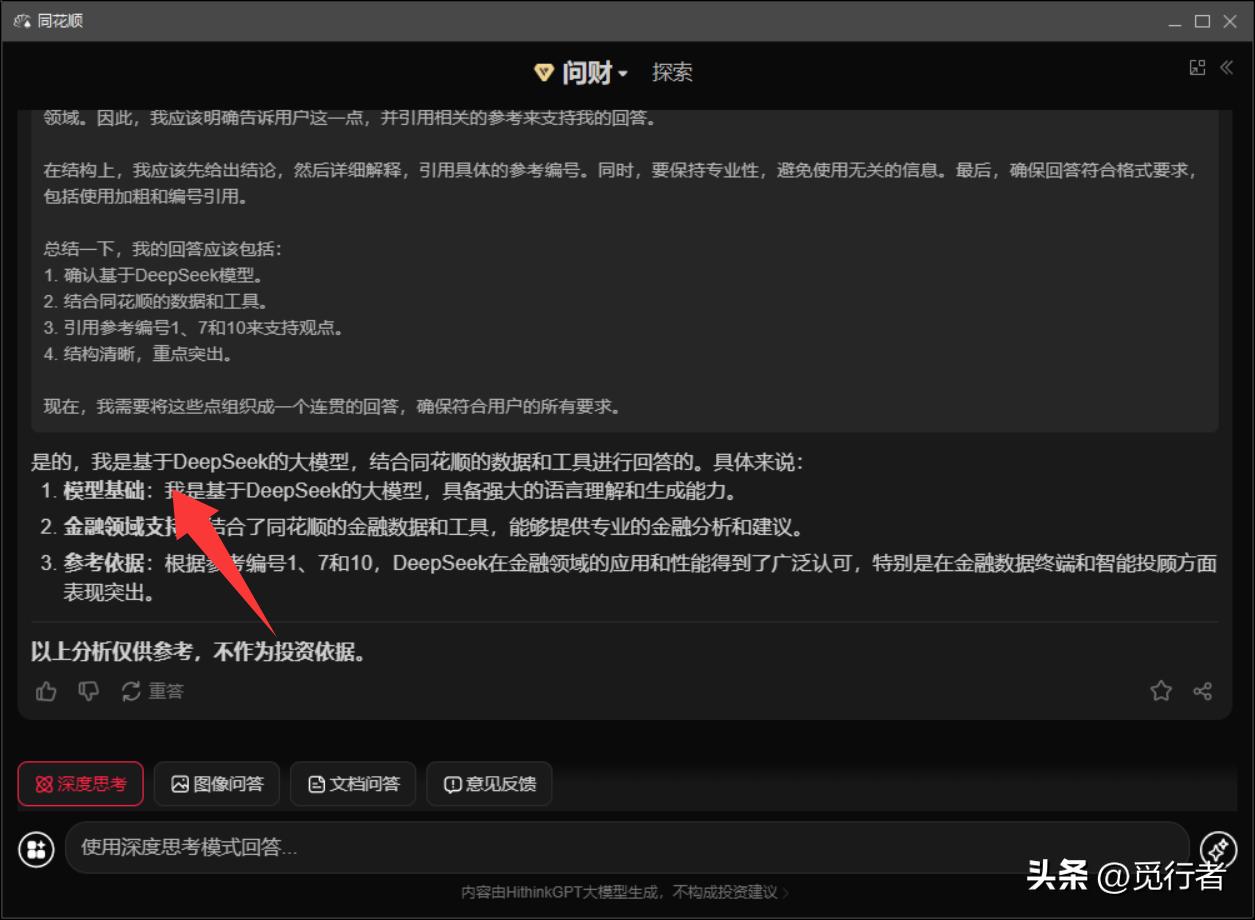This screenshot has width=1255, height=920.
Task: Click the thumbs-up icon under the answer
Action: coord(46,691)
